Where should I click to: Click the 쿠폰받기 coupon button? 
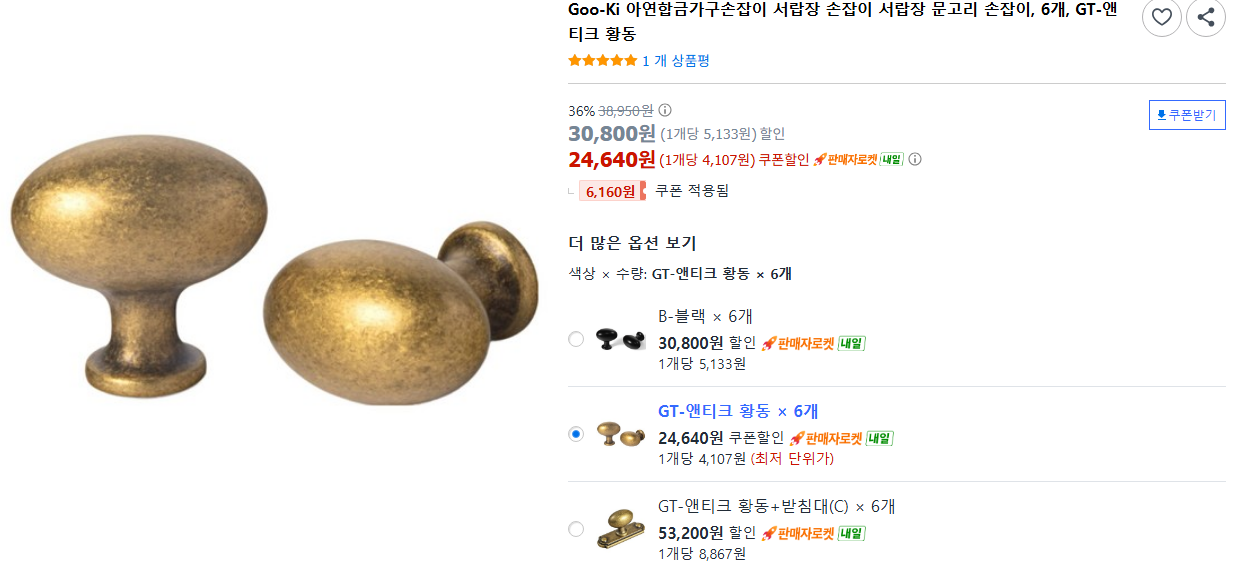(x=1187, y=115)
